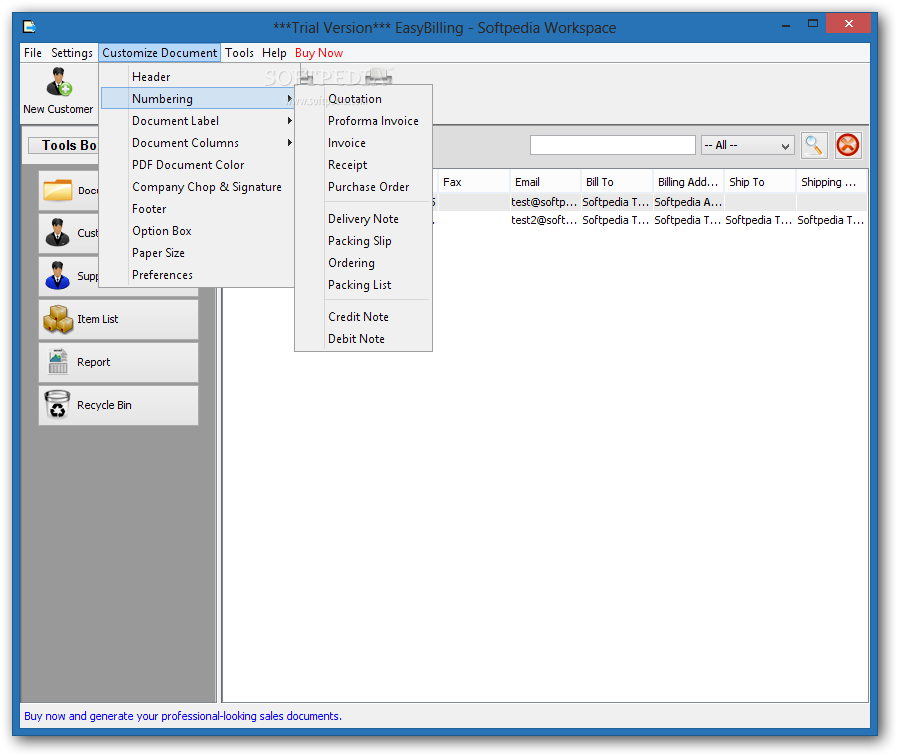Click the Report chart icon
This screenshot has width=898, height=756.
click(x=58, y=362)
